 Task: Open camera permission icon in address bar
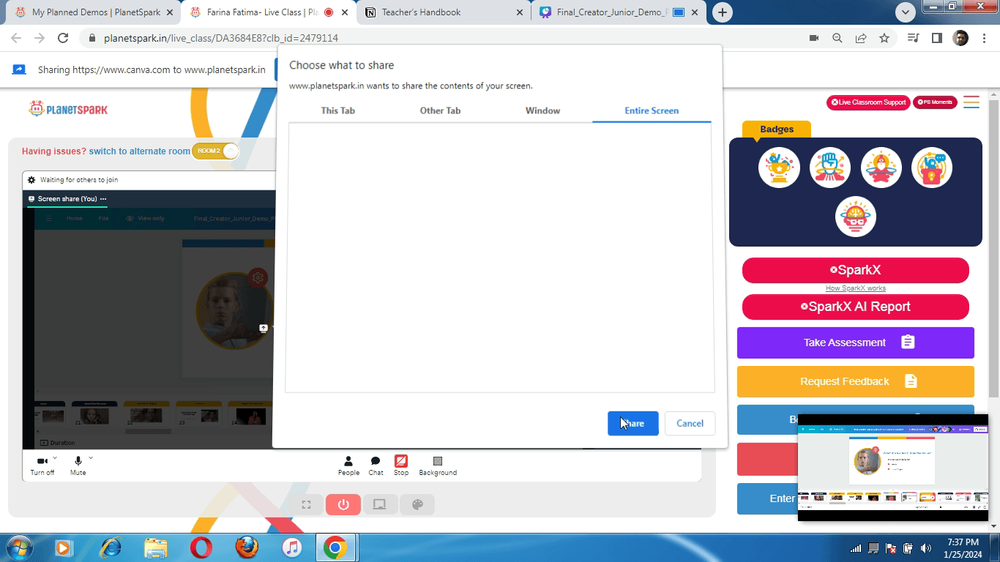pyautogui.click(x=814, y=38)
